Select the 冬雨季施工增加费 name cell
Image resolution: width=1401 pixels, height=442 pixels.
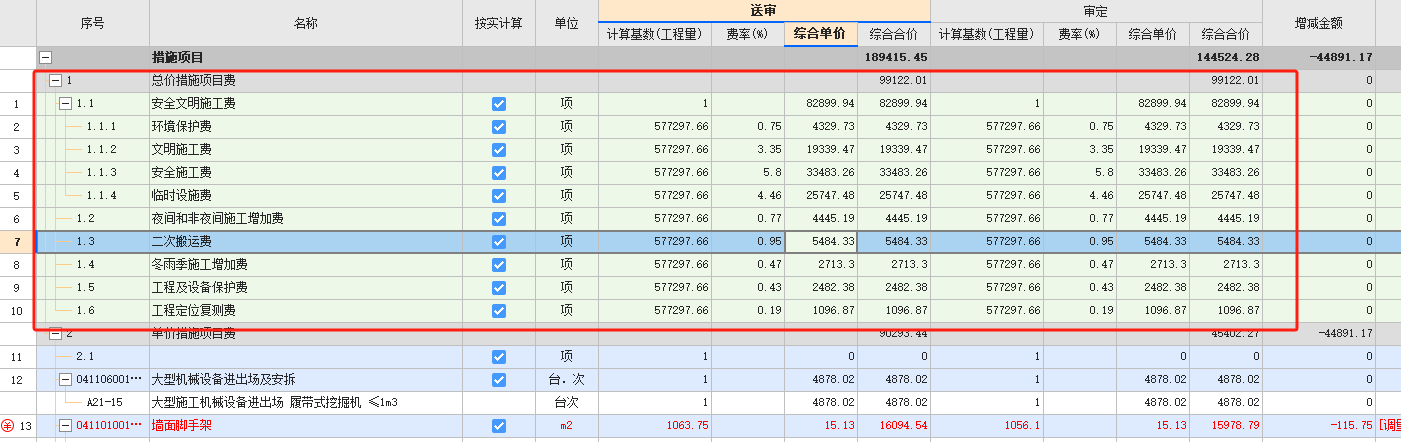[x=306, y=264]
